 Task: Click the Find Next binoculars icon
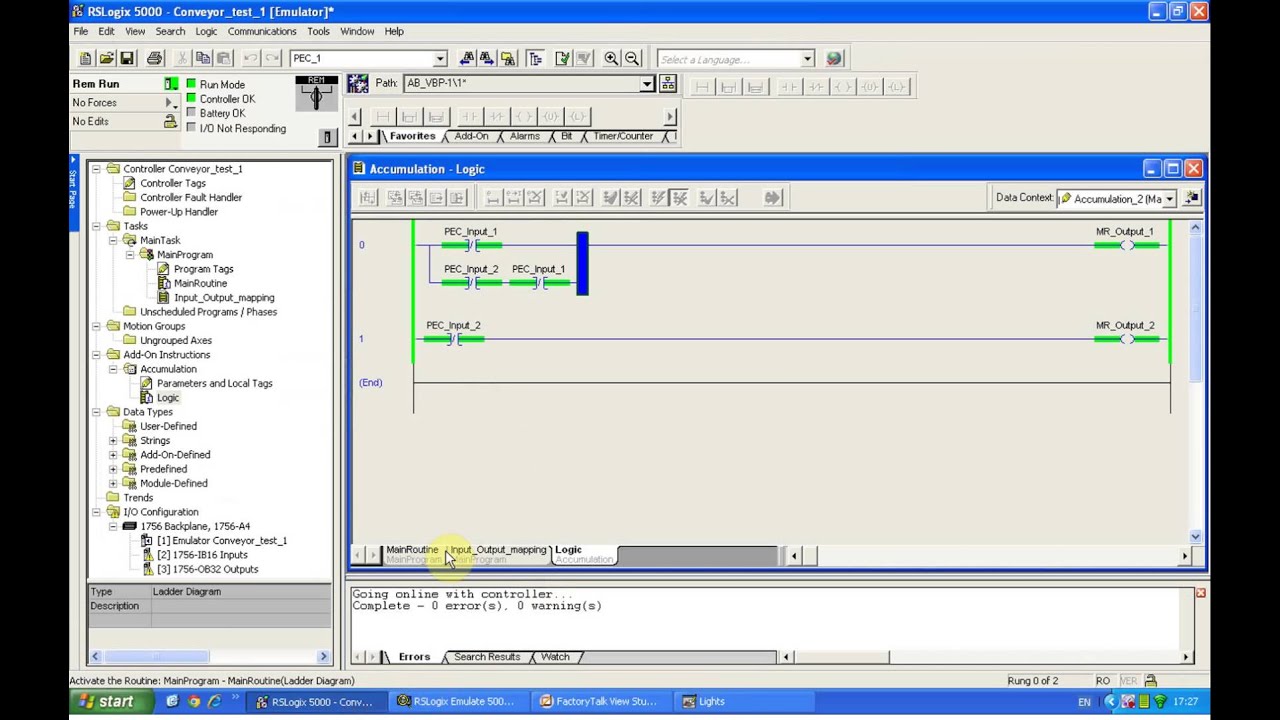pyautogui.click(x=486, y=59)
